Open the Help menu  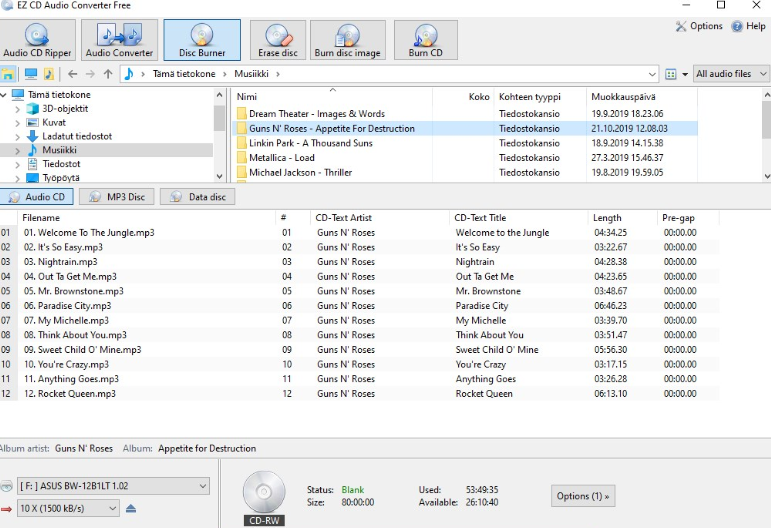point(748,26)
